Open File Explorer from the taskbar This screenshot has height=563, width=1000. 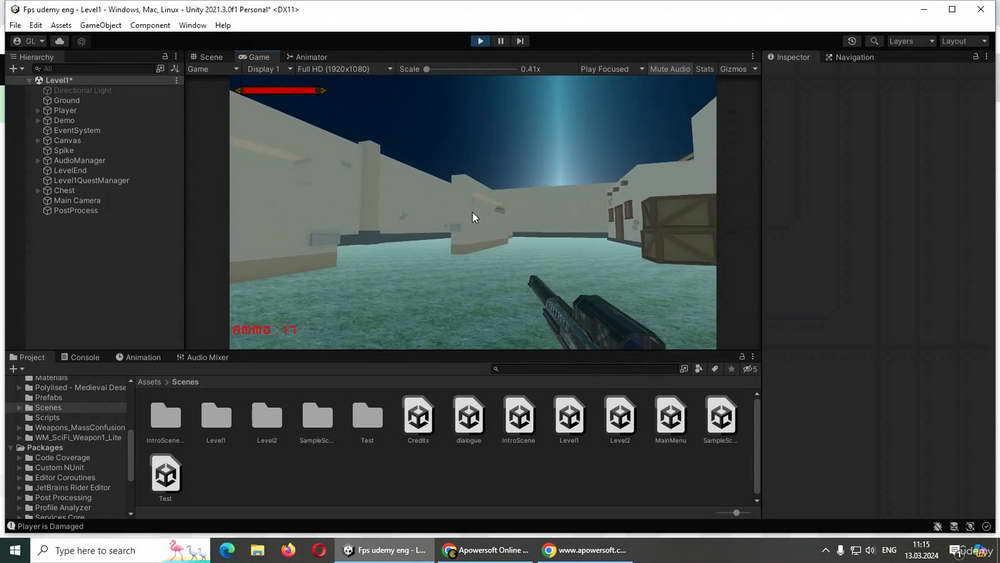(x=258, y=550)
